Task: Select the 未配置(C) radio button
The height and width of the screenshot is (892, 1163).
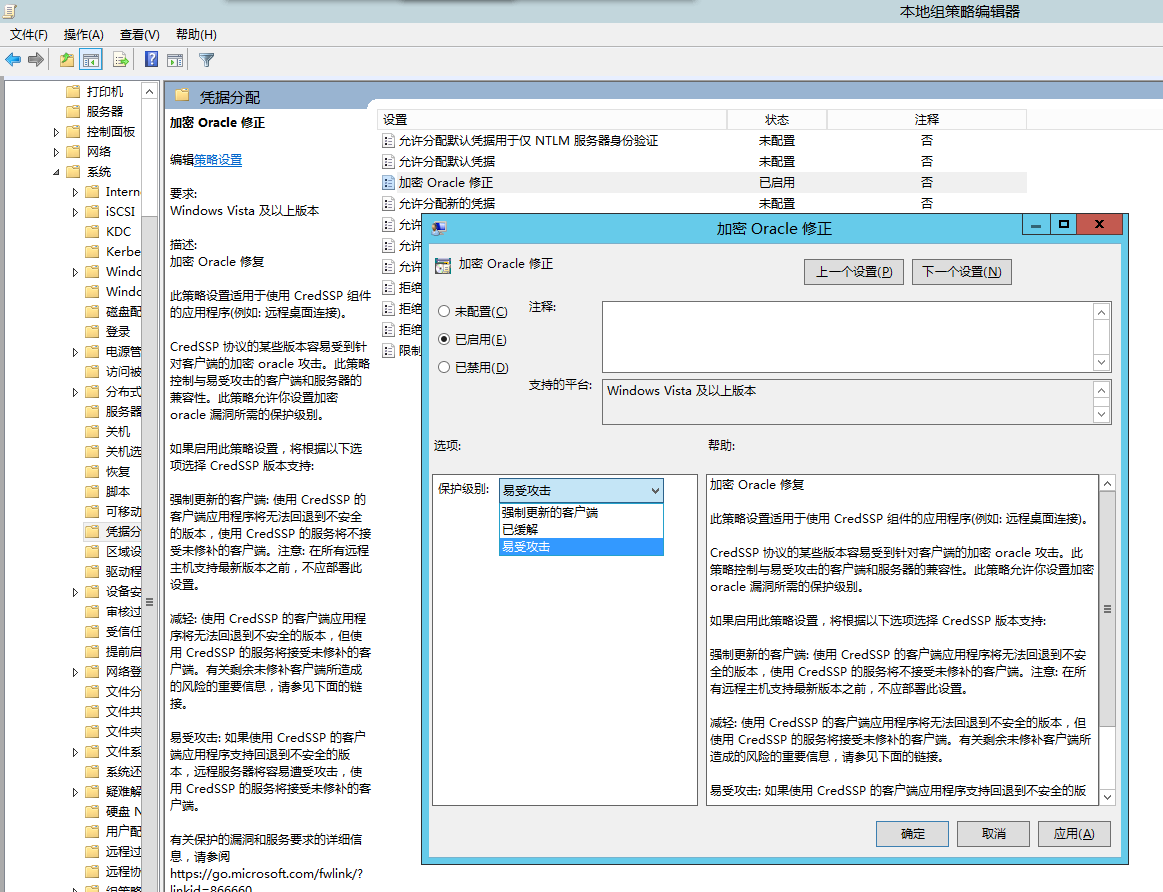Action: tap(444, 311)
